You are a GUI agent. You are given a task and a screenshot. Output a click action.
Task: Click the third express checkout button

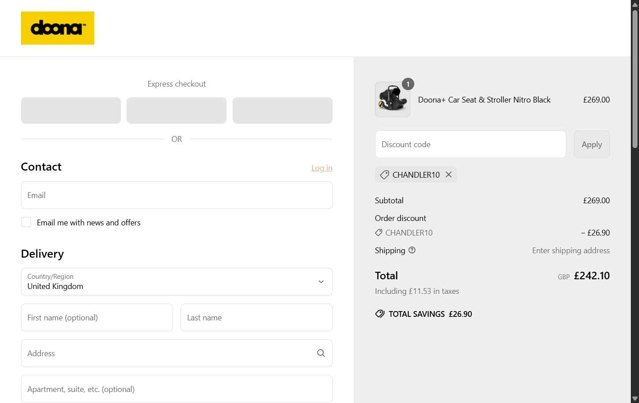click(x=282, y=110)
